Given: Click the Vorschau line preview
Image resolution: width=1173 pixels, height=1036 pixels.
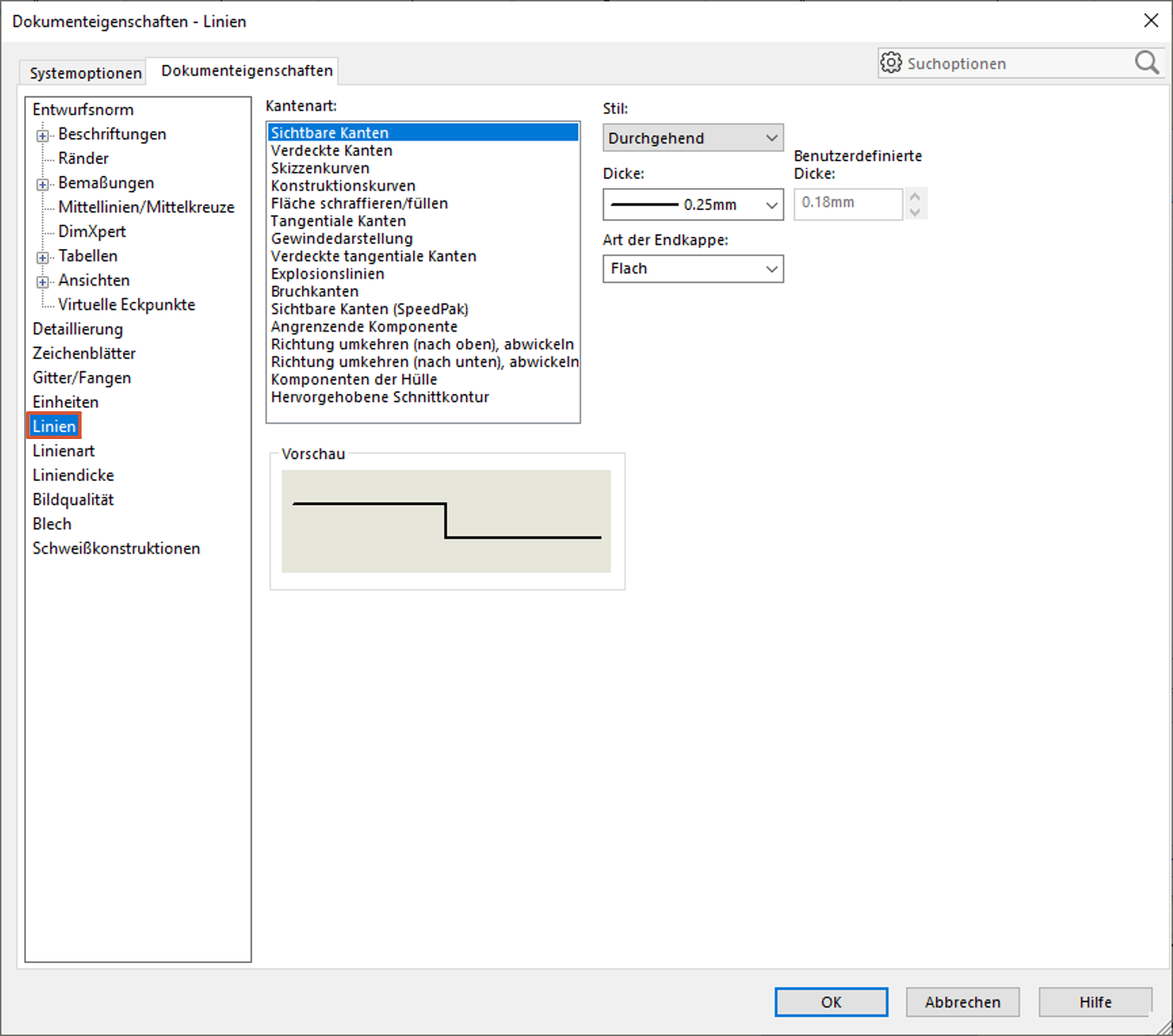Looking at the screenshot, I should [x=446, y=521].
